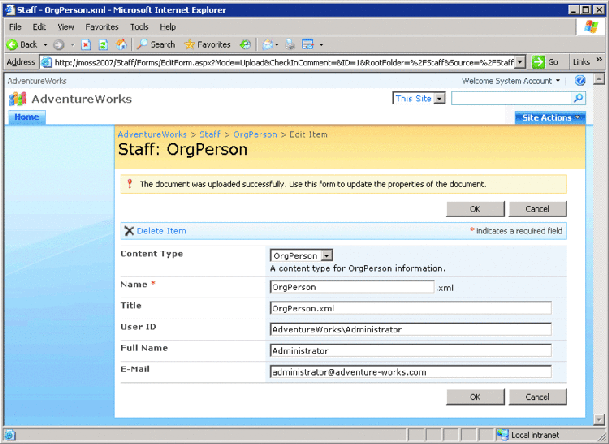Click the top OK button
The image size is (609, 444).
[475, 209]
